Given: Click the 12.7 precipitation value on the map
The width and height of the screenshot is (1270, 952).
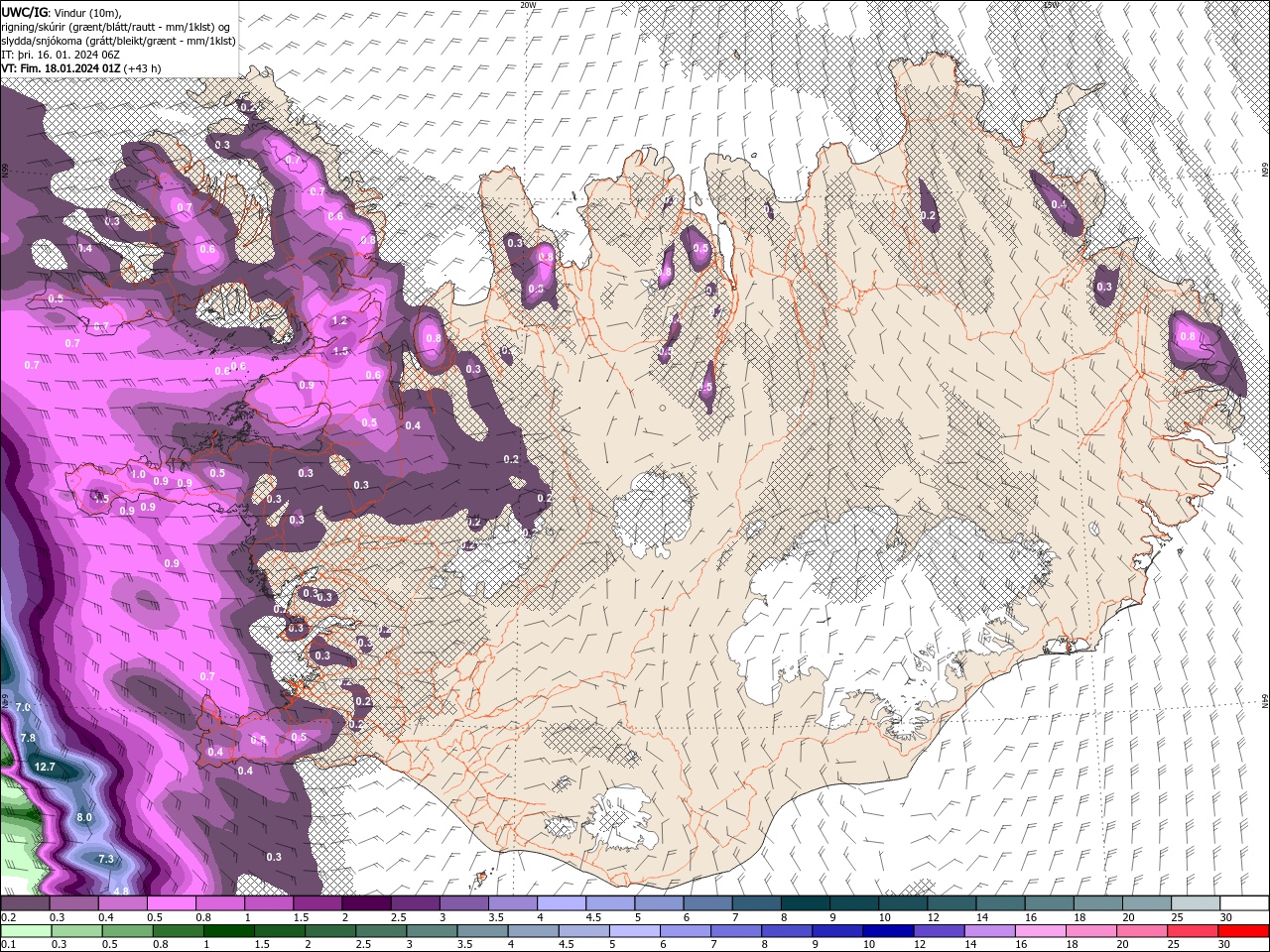Looking at the screenshot, I should coord(44,768).
